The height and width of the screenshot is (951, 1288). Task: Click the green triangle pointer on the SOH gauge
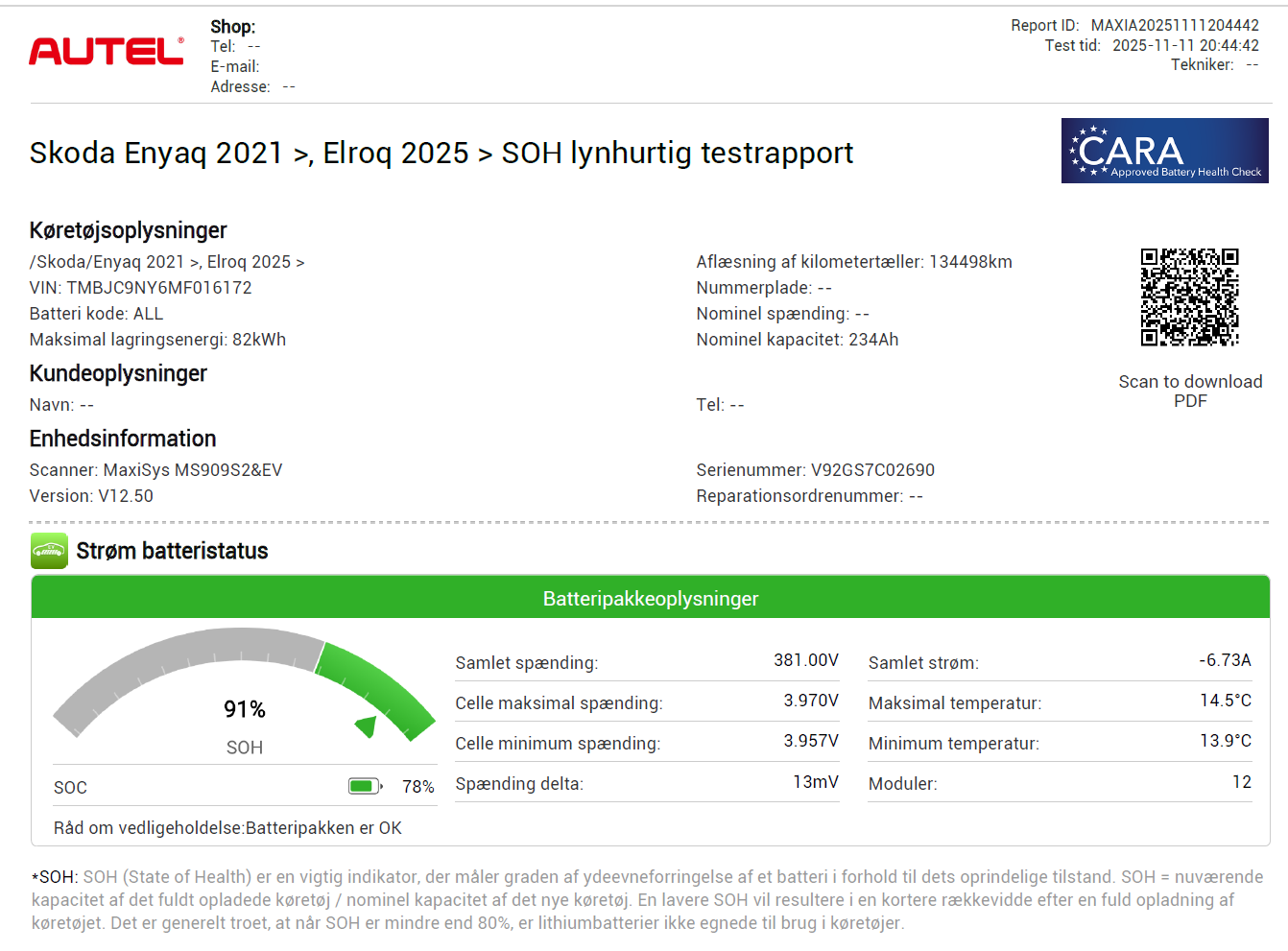367,725
